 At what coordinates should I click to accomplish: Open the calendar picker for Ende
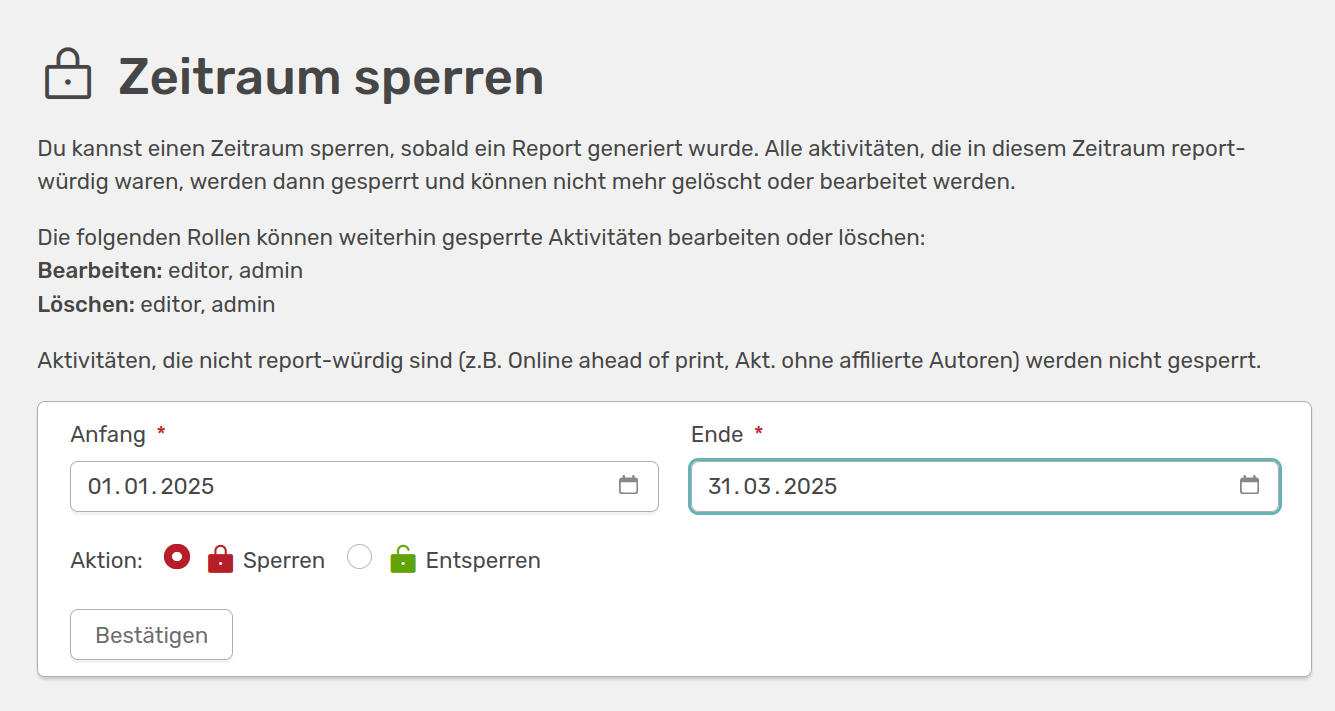[1249, 486]
